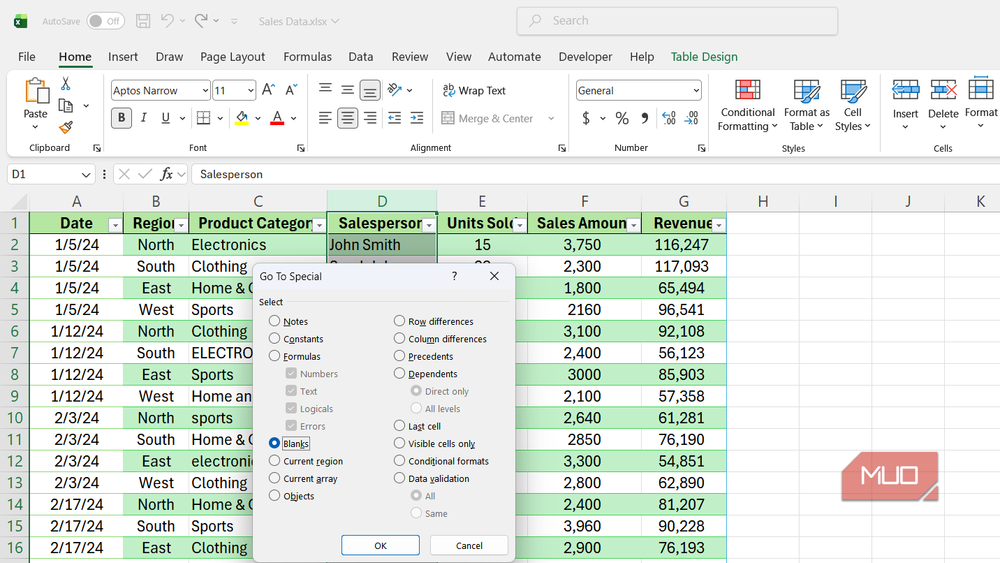Click the Undo arrow
The image size is (1000, 563).
pyautogui.click(x=167, y=20)
